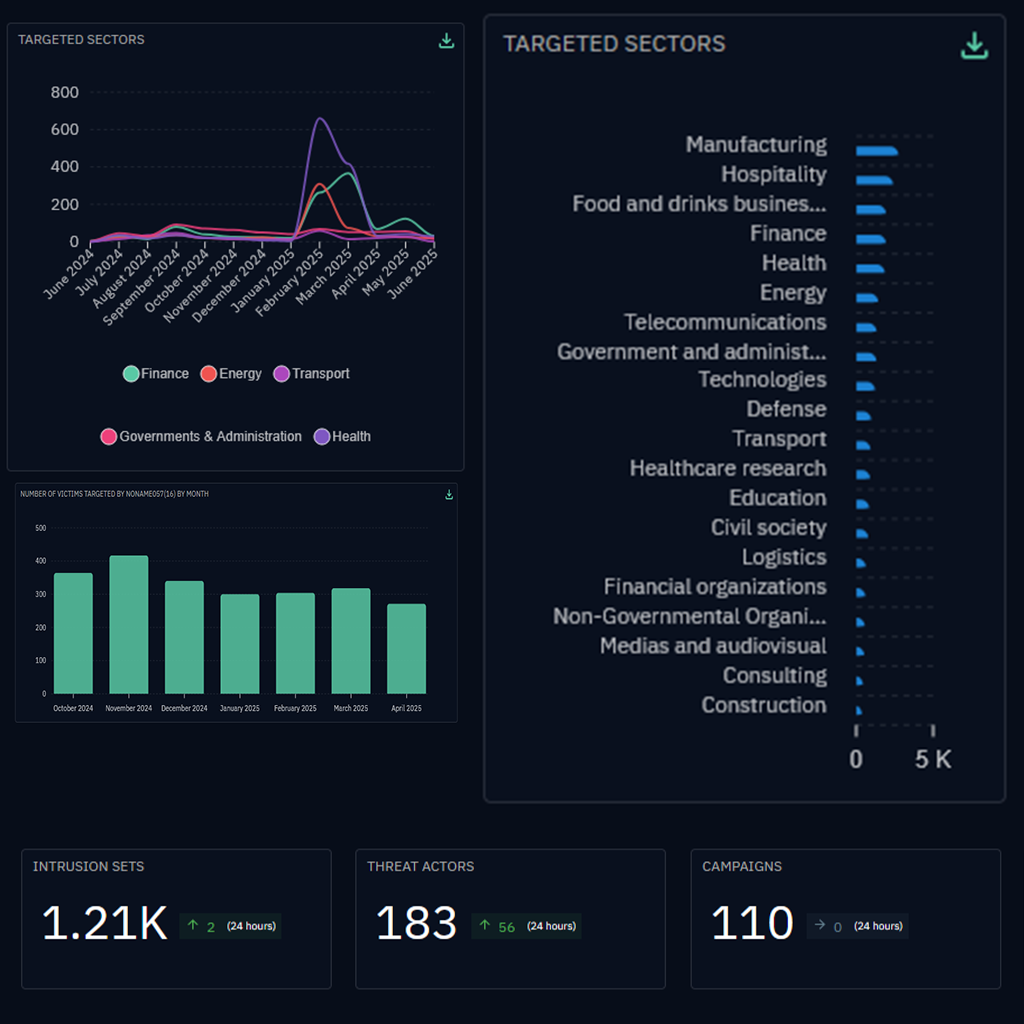Hide the Energy series via its legend entry
Screen dimensions: 1024x1024
pos(231,374)
